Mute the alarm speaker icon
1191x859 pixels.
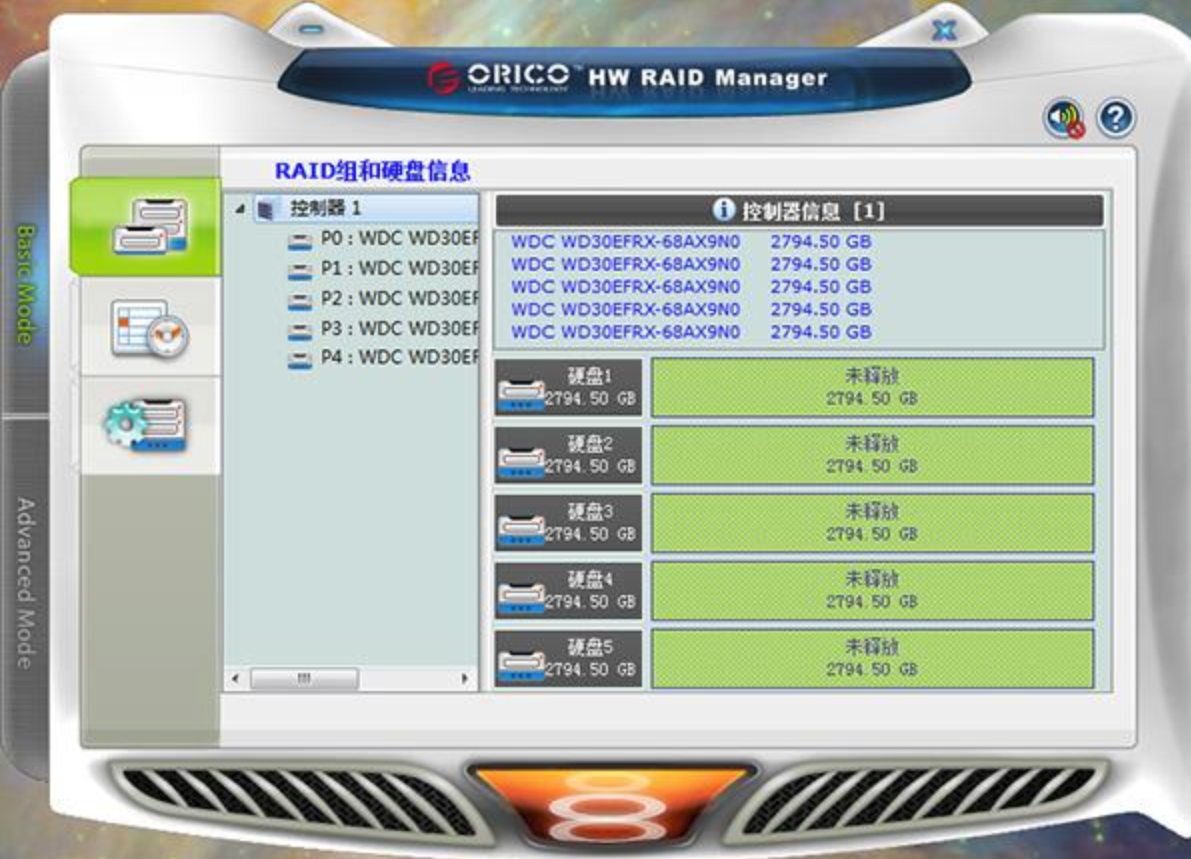[x=1064, y=118]
